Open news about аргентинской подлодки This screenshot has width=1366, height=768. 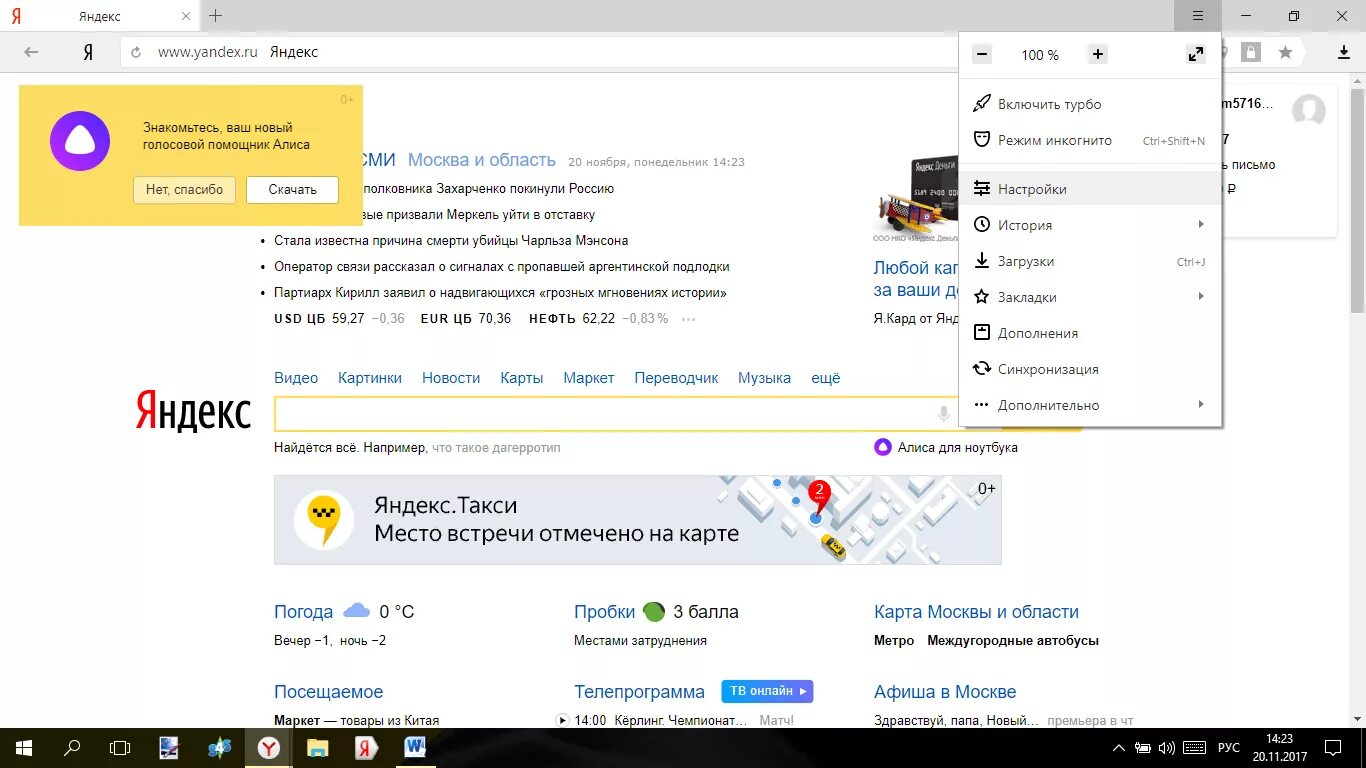pos(502,267)
